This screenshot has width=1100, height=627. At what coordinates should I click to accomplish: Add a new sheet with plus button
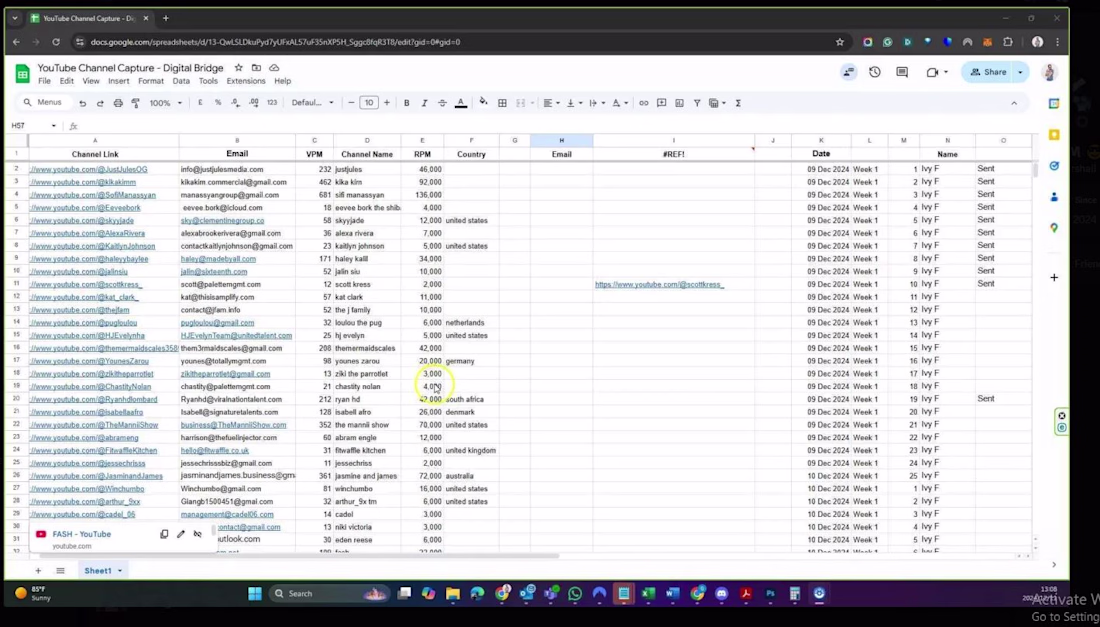tap(38, 570)
